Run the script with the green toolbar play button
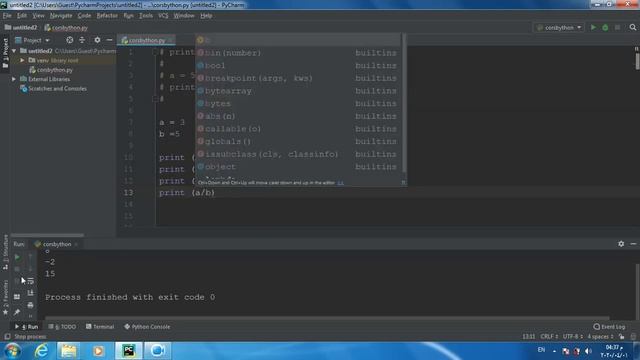This screenshot has height=360, width=640. 593,27
